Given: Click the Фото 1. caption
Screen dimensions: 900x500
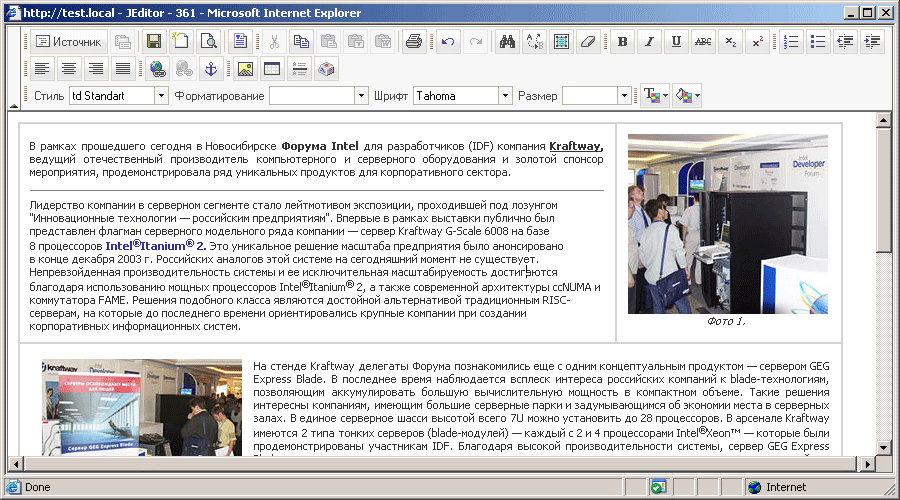Looking at the screenshot, I should click(x=727, y=321).
